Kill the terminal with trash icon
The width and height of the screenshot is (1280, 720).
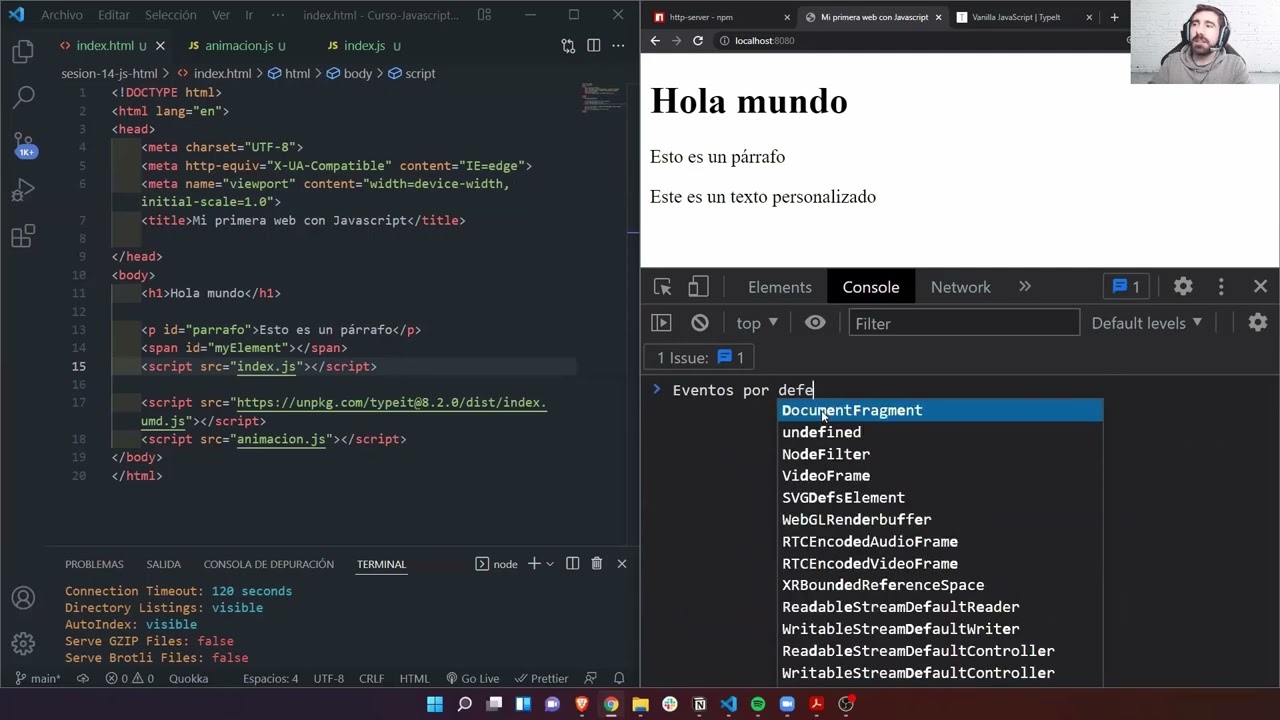click(597, 564)
